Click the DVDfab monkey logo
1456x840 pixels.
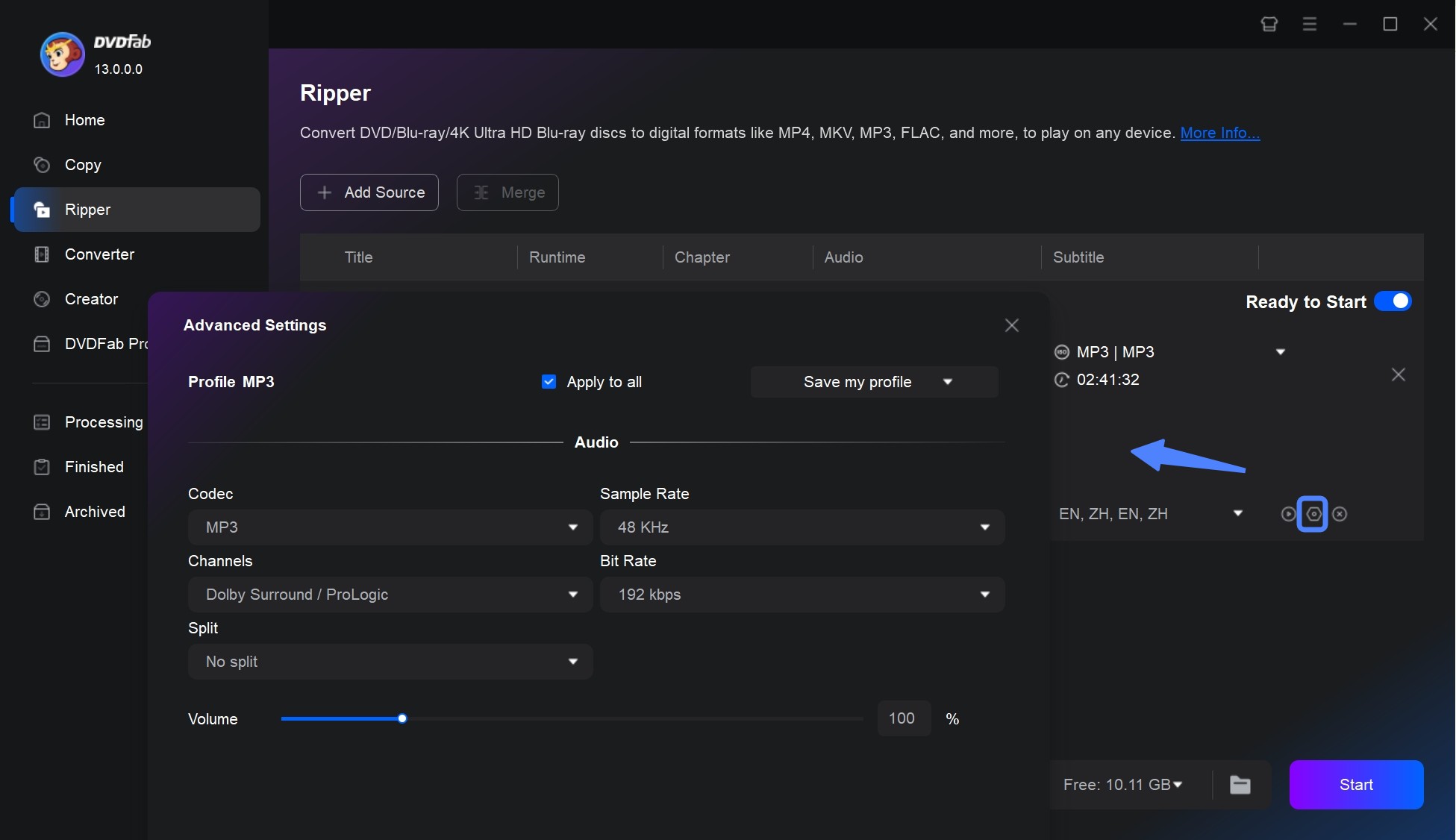point(62,53)
